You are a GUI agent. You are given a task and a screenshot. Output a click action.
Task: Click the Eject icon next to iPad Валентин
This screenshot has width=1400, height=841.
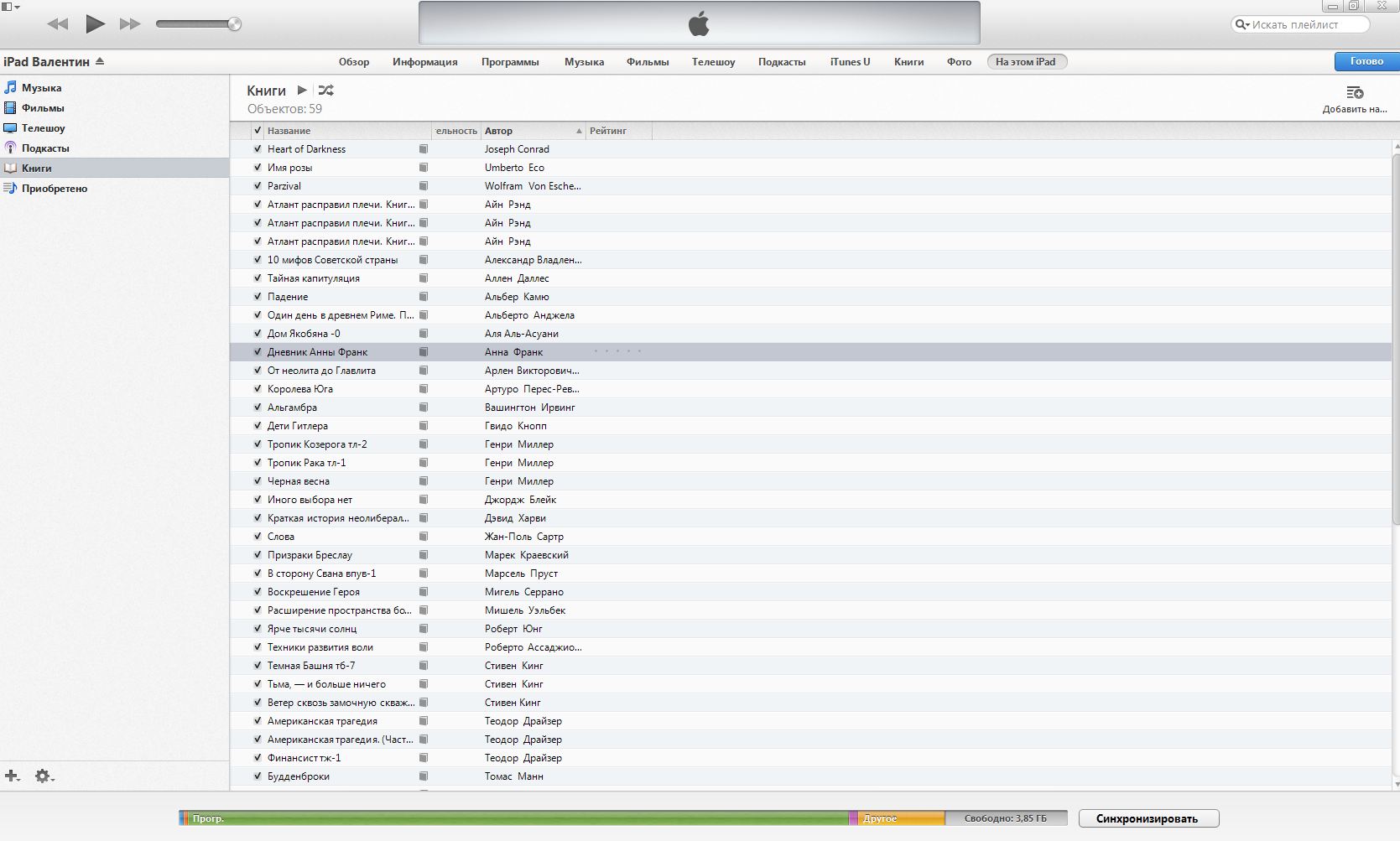pyautogui.click(x=100, y=61)
